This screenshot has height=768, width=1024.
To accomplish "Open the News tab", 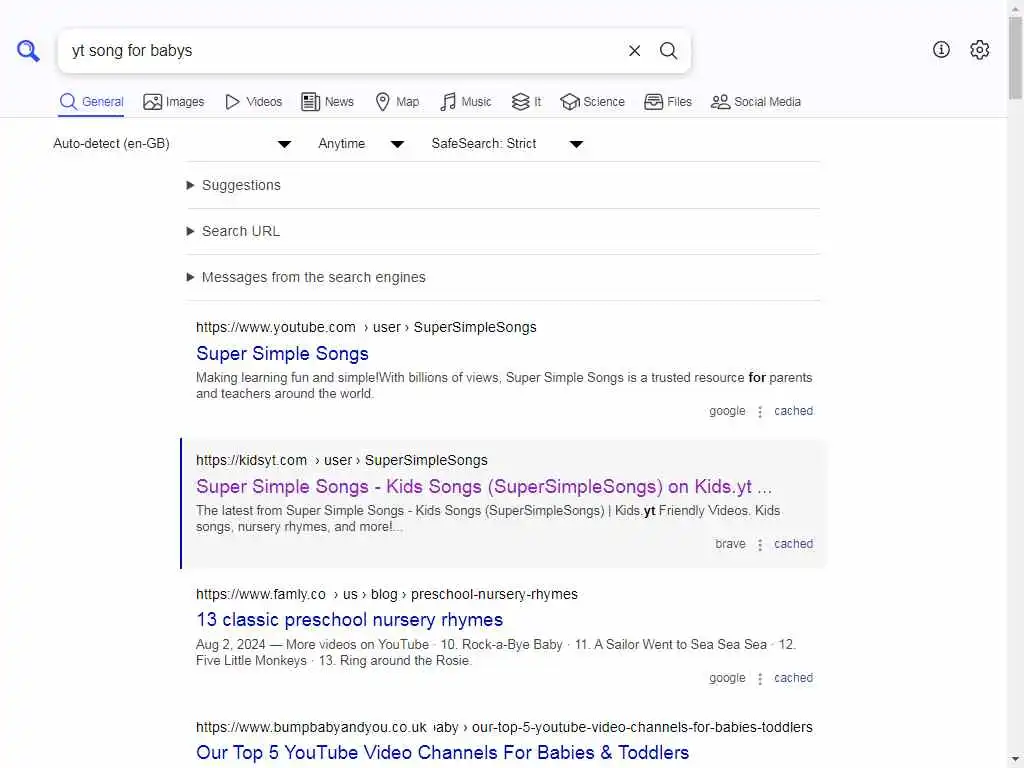I will pyautogui.click(x=327, y=102).
